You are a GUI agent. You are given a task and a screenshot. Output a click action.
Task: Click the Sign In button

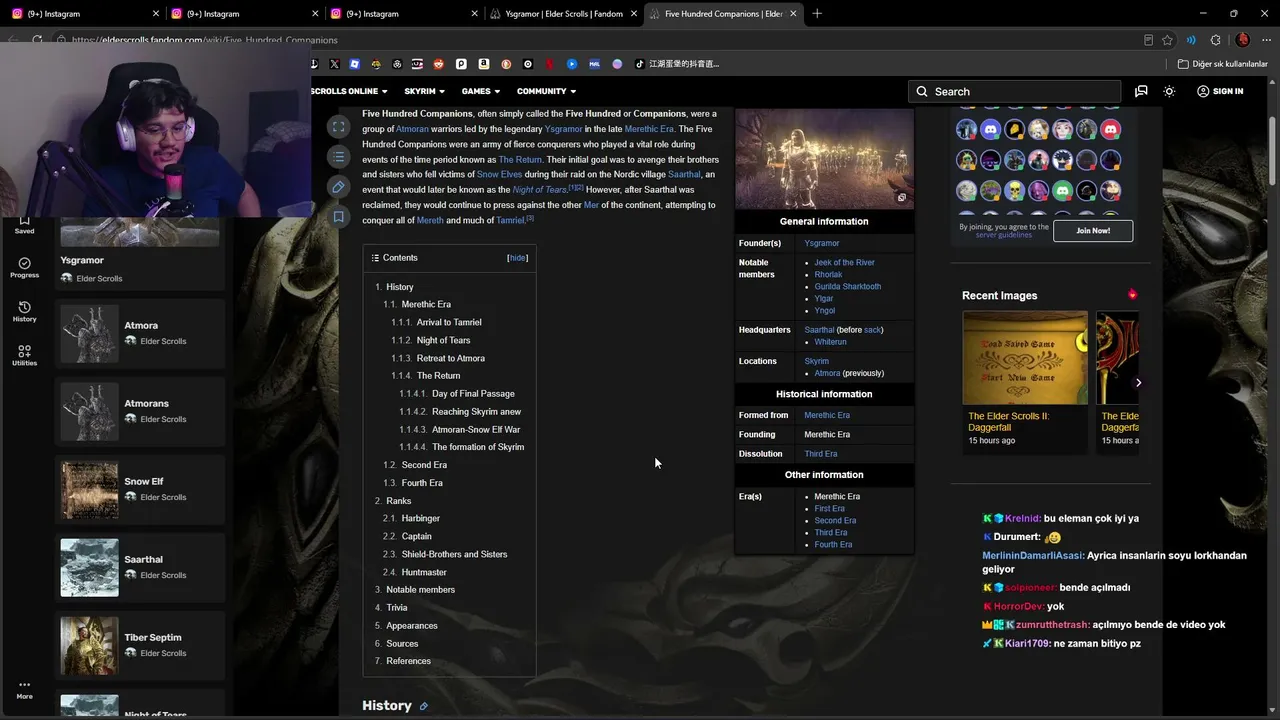click(x=1220, y=91)
